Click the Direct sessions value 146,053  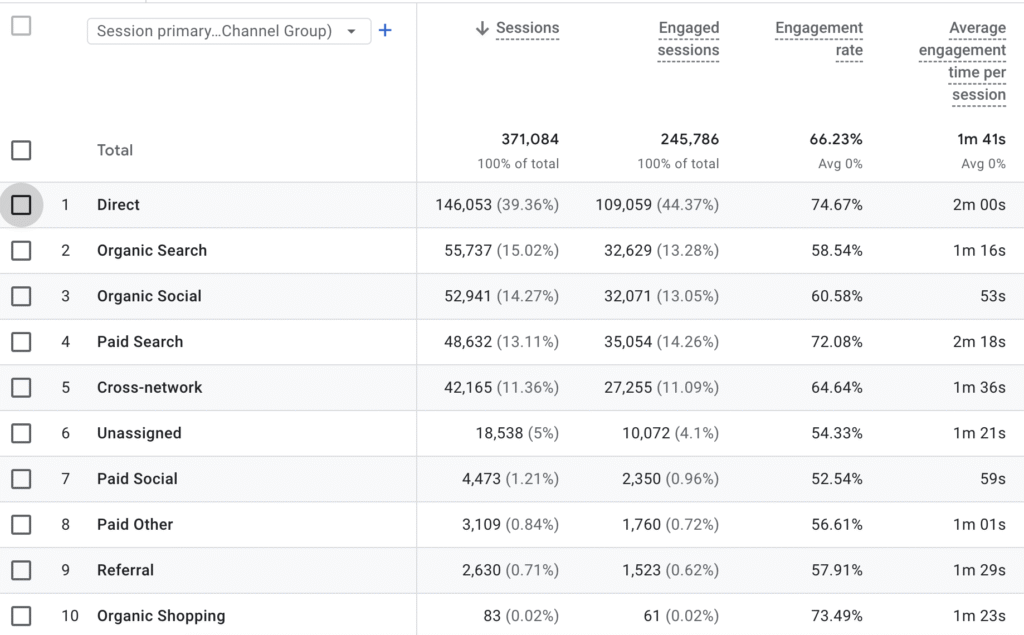(x=464, y=205)
